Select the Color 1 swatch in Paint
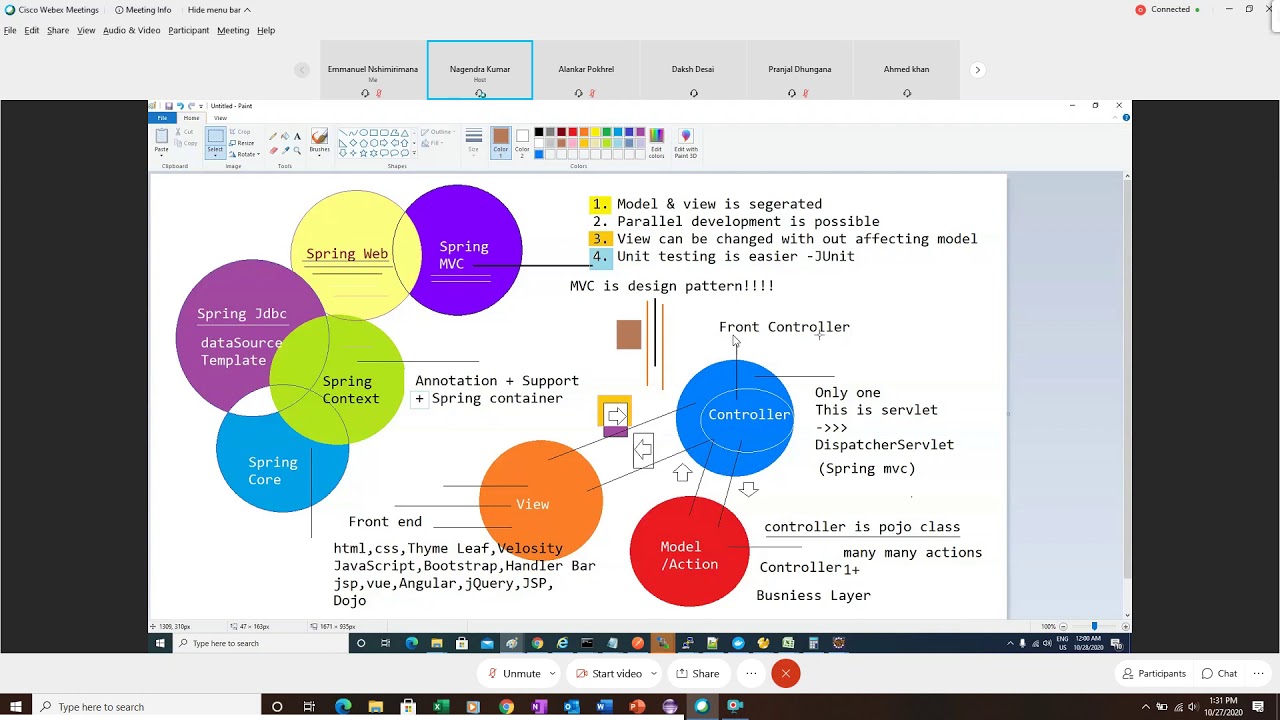The height and width of the screenshot is (720, 1280). point(501,143)
